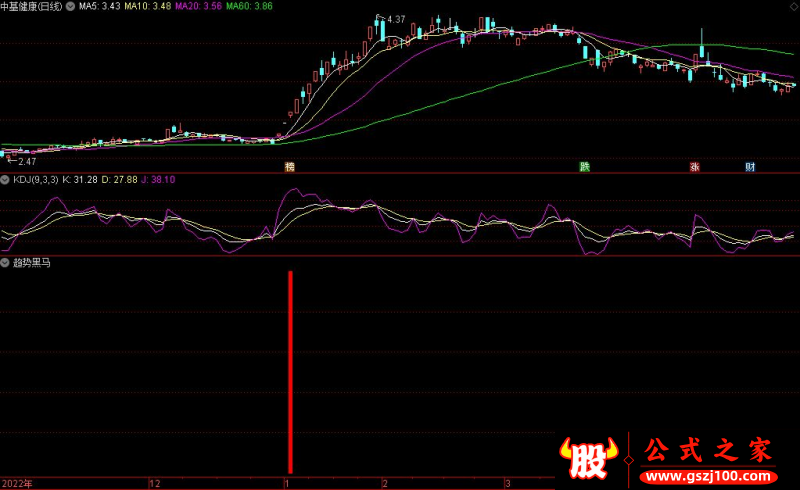
Task: Click the 趋势黑马 indicator name
Action: pos(32,263)
